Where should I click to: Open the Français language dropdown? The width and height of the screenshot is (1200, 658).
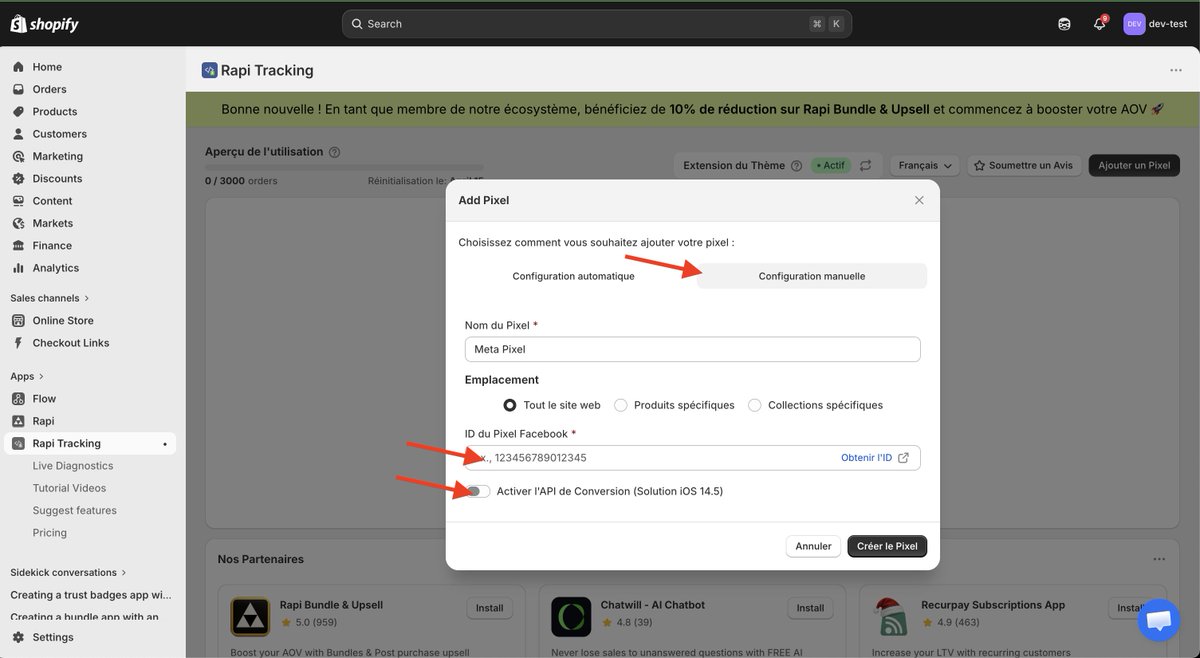coord(925,165)
